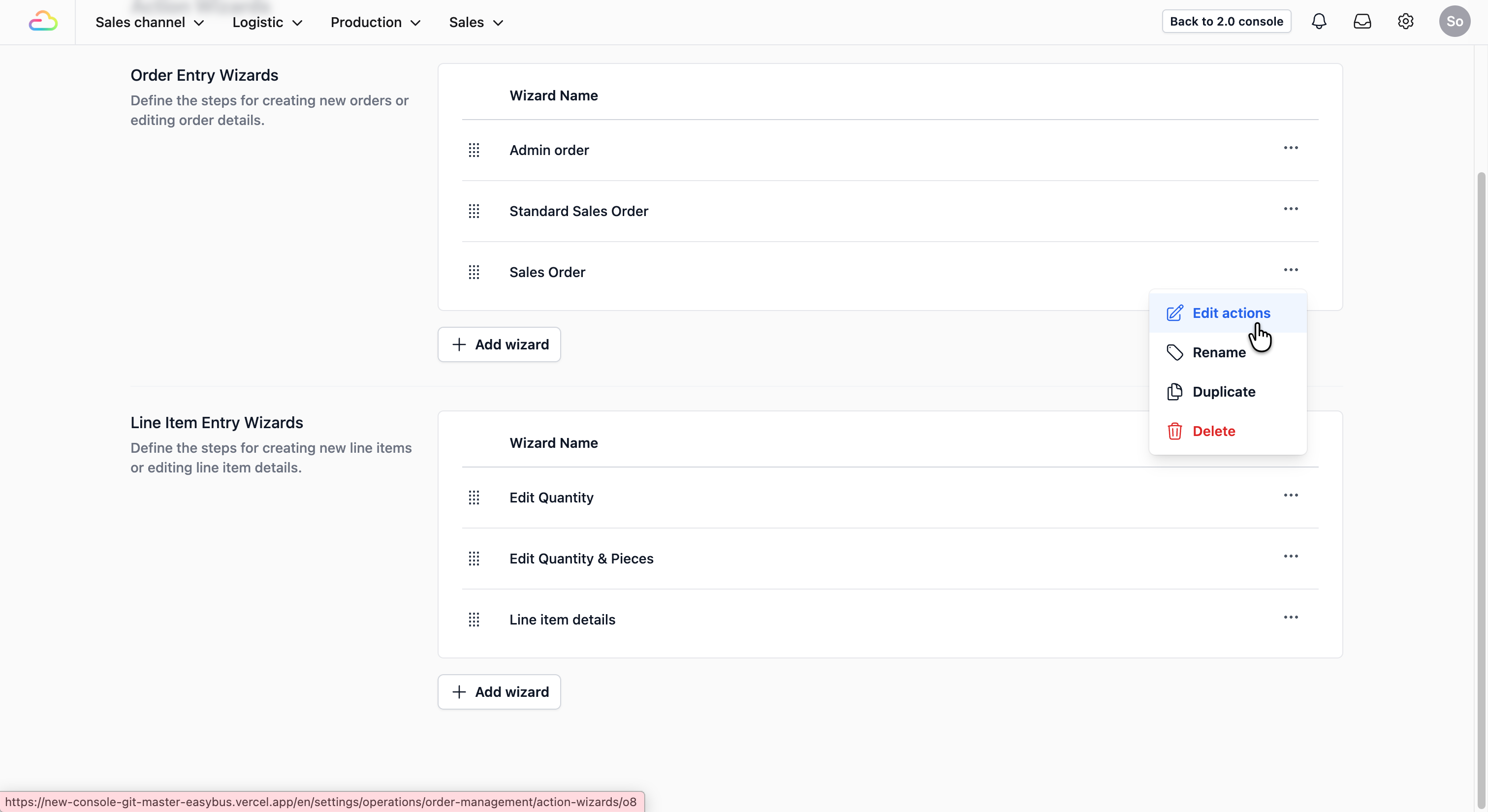The width and height of the screenshot is (1488, 812).
Task: Open the inbox tray icon
Action: pos(1362,22)
